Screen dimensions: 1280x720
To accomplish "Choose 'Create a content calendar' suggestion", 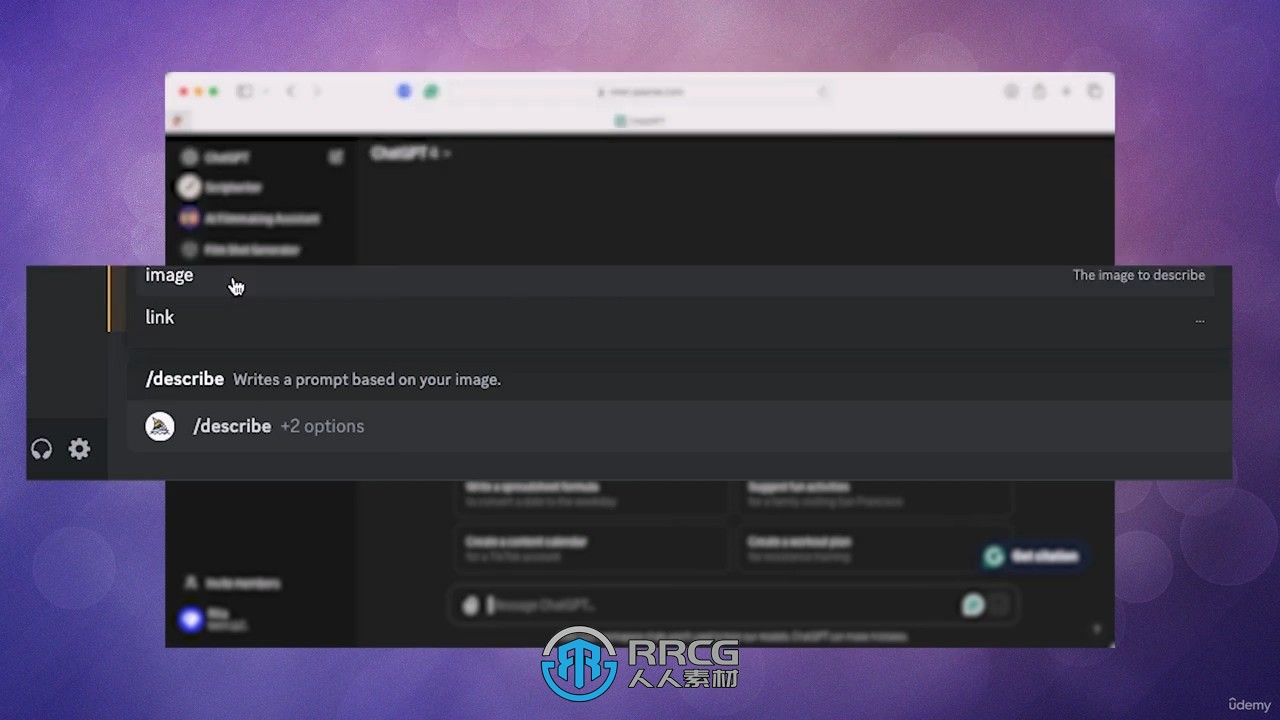I will tap(592, 548).
